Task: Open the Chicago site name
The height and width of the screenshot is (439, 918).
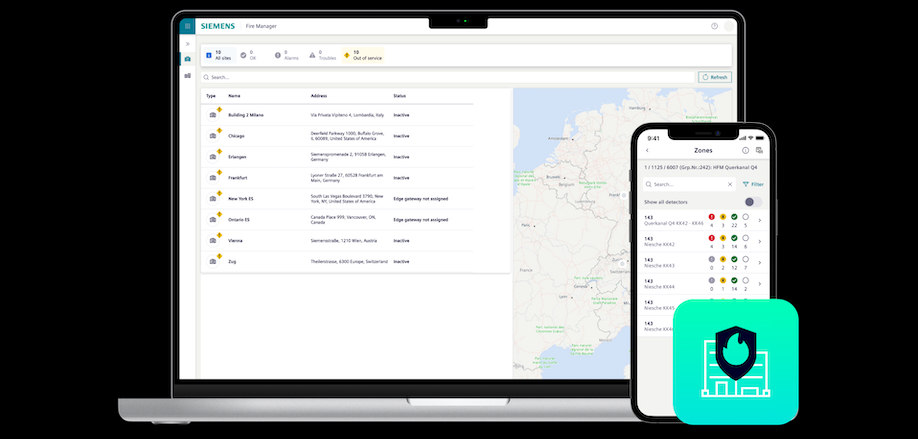Action: pyautogui.click(x=237, y=136)
